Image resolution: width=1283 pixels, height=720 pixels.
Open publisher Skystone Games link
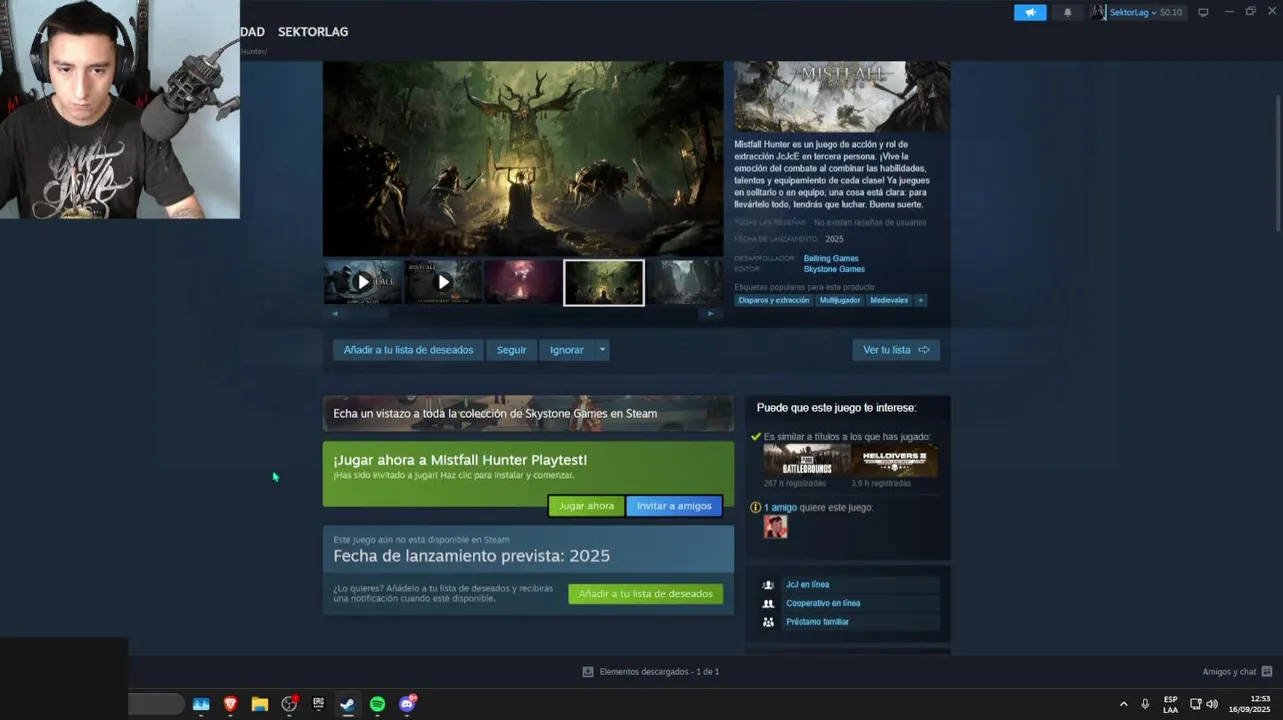[x=834, y=269]
